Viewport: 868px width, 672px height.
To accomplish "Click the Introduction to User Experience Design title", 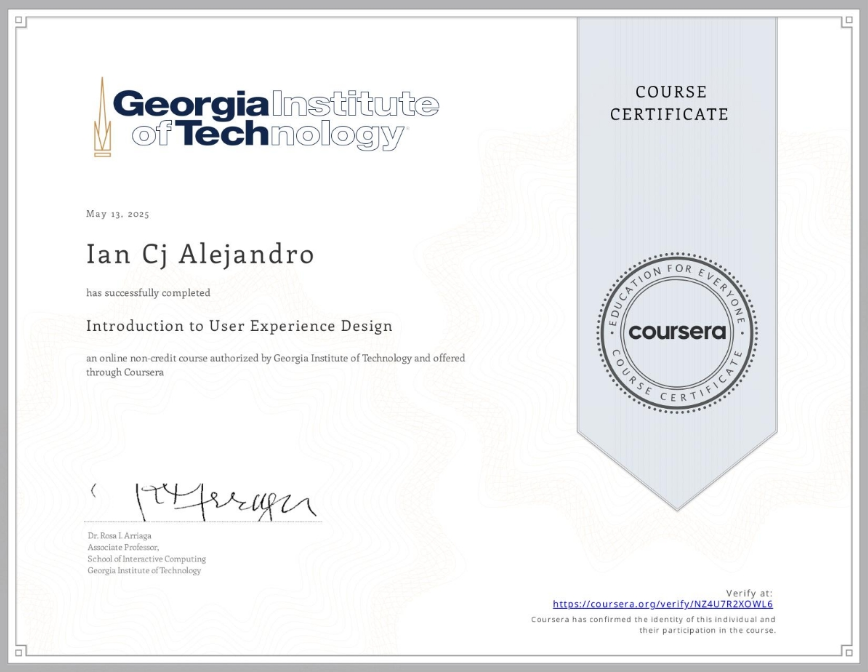I will tap(239, 326).
